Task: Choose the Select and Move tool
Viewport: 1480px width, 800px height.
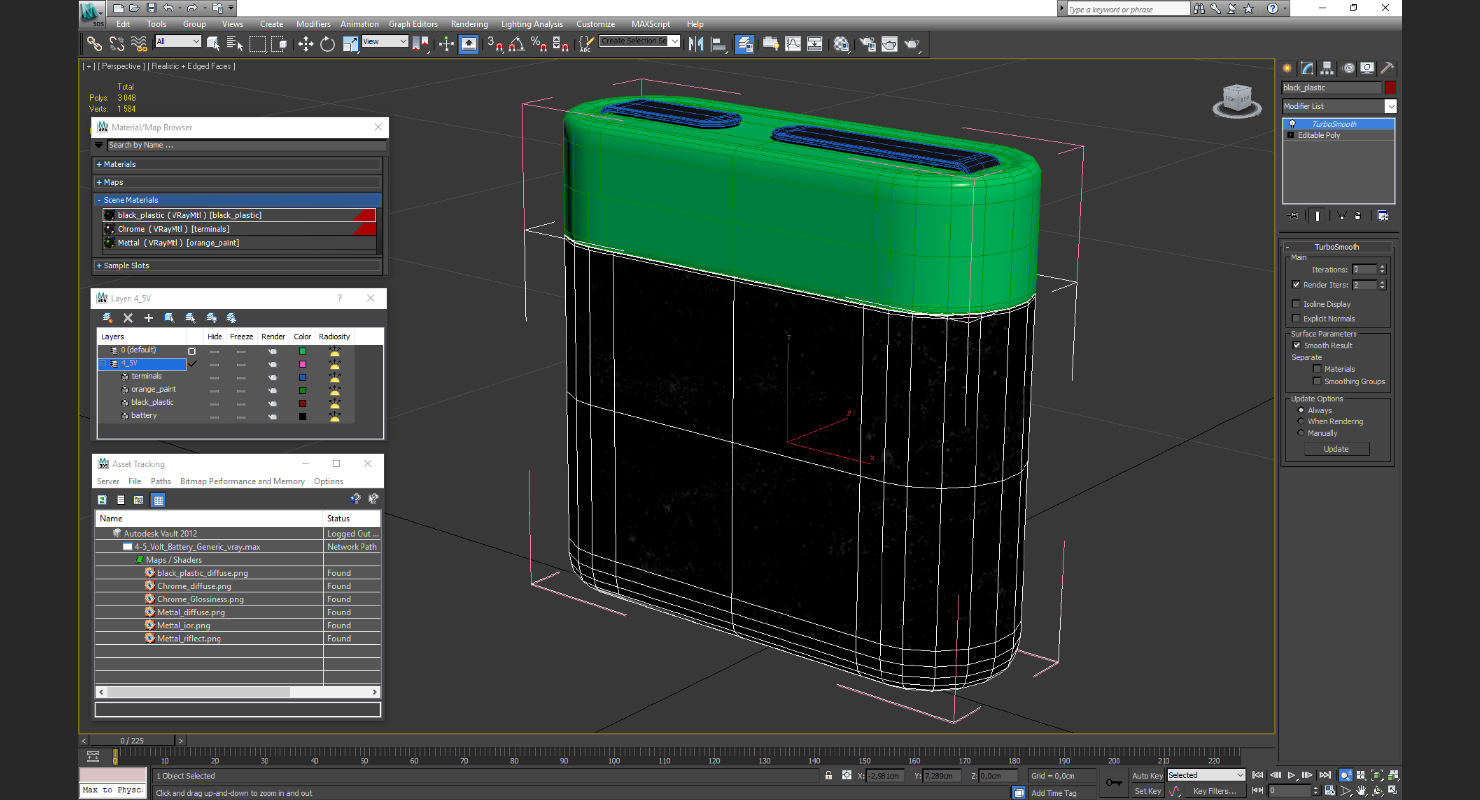Action: pos(305,43)
